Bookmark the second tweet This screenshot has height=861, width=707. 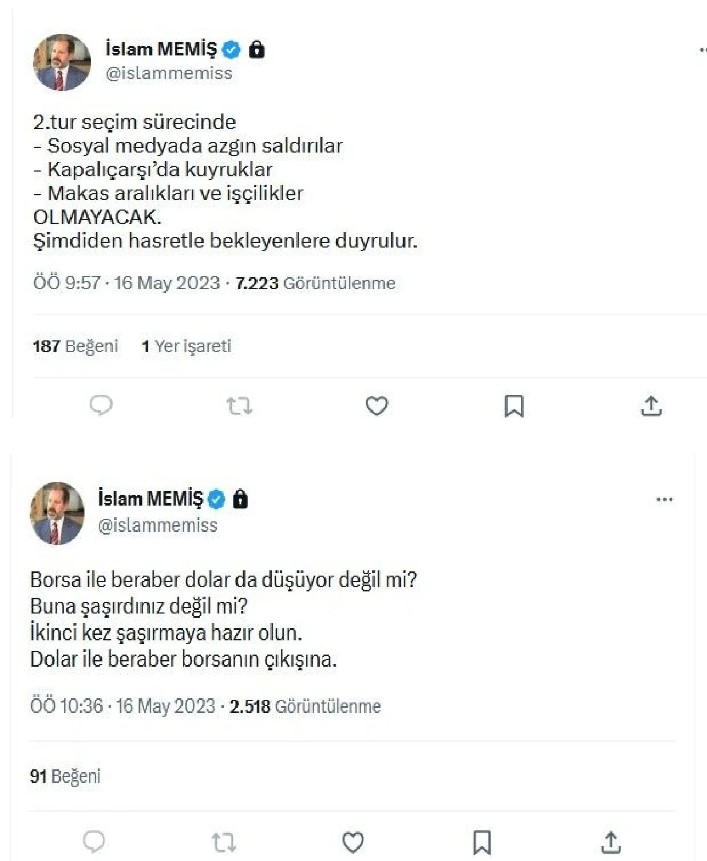click(x=480, y=843)
